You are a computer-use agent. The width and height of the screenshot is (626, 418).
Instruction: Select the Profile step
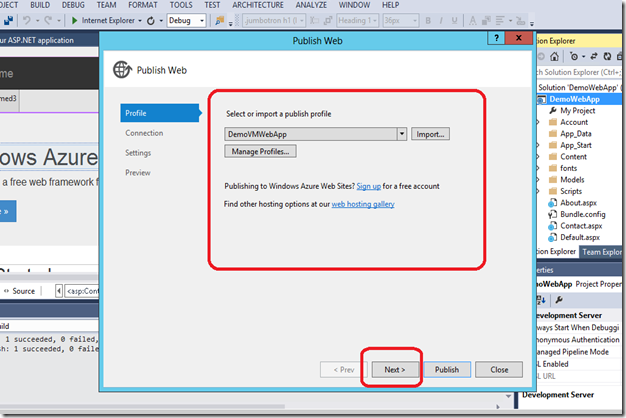coord(160,113)
